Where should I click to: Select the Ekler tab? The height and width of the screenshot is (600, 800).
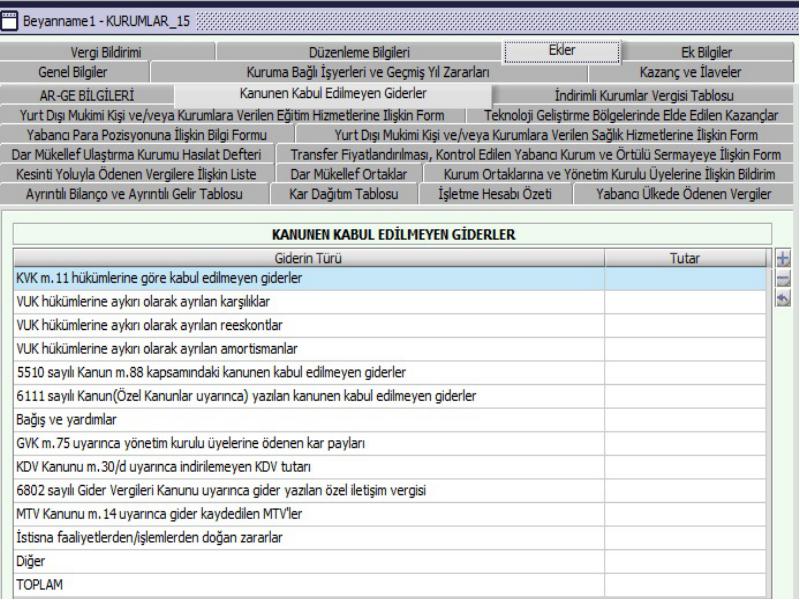562,51
